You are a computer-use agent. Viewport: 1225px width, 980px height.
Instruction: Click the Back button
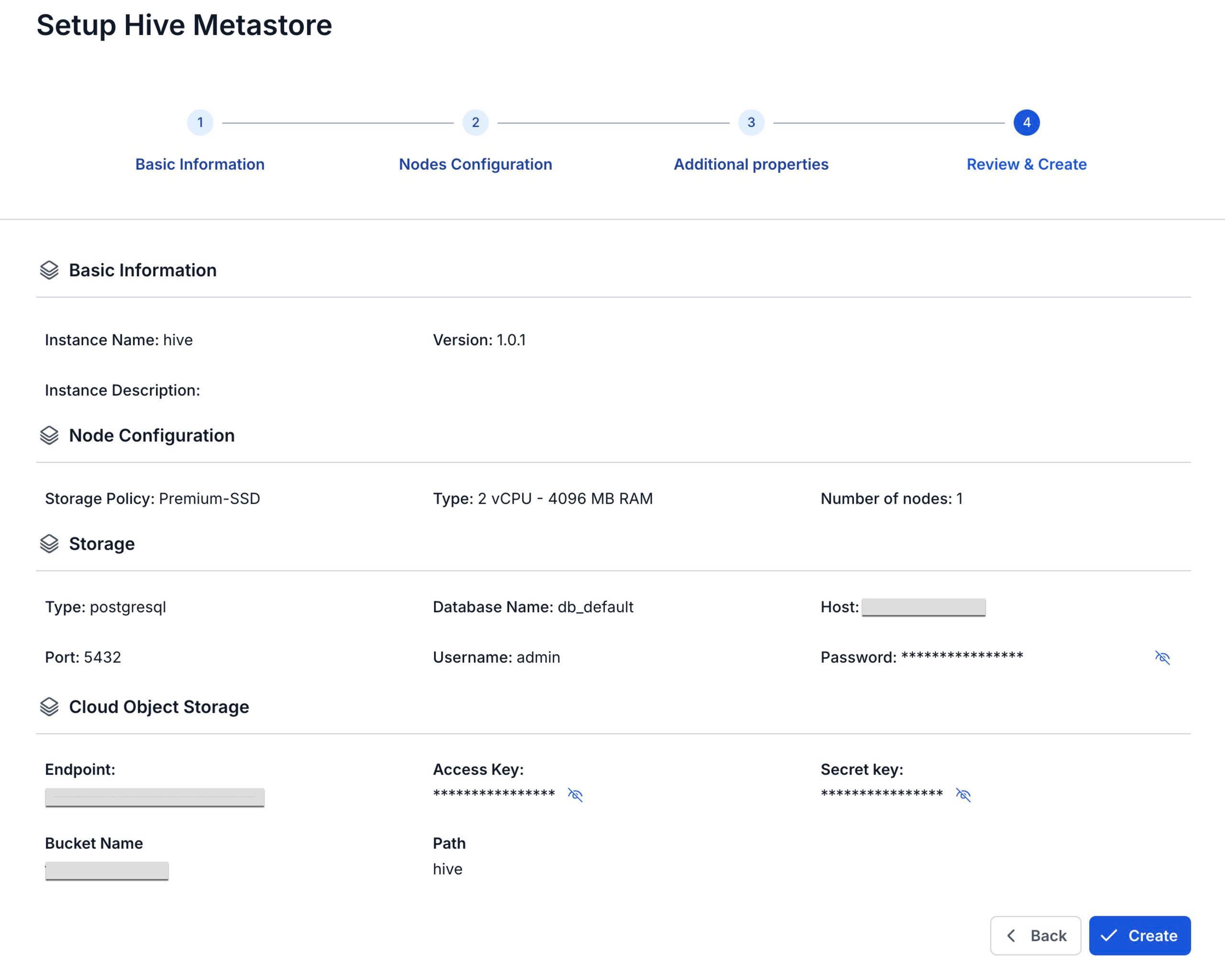click(x=1036, y=936)
